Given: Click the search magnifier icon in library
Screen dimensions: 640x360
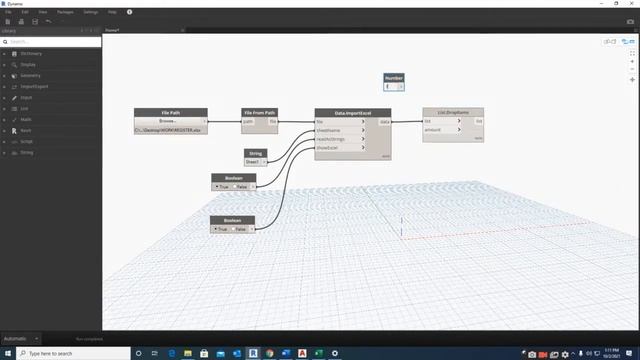Looking at the screenshot, I should [x=5, y=42].
